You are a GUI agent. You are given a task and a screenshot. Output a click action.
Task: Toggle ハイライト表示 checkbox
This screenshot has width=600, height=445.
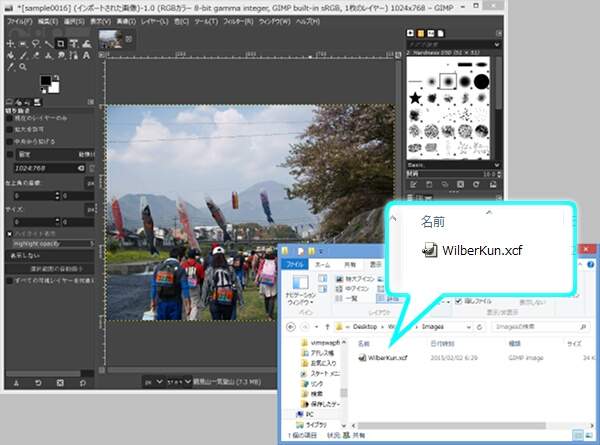pyautogui.click(x=10, y=233)
